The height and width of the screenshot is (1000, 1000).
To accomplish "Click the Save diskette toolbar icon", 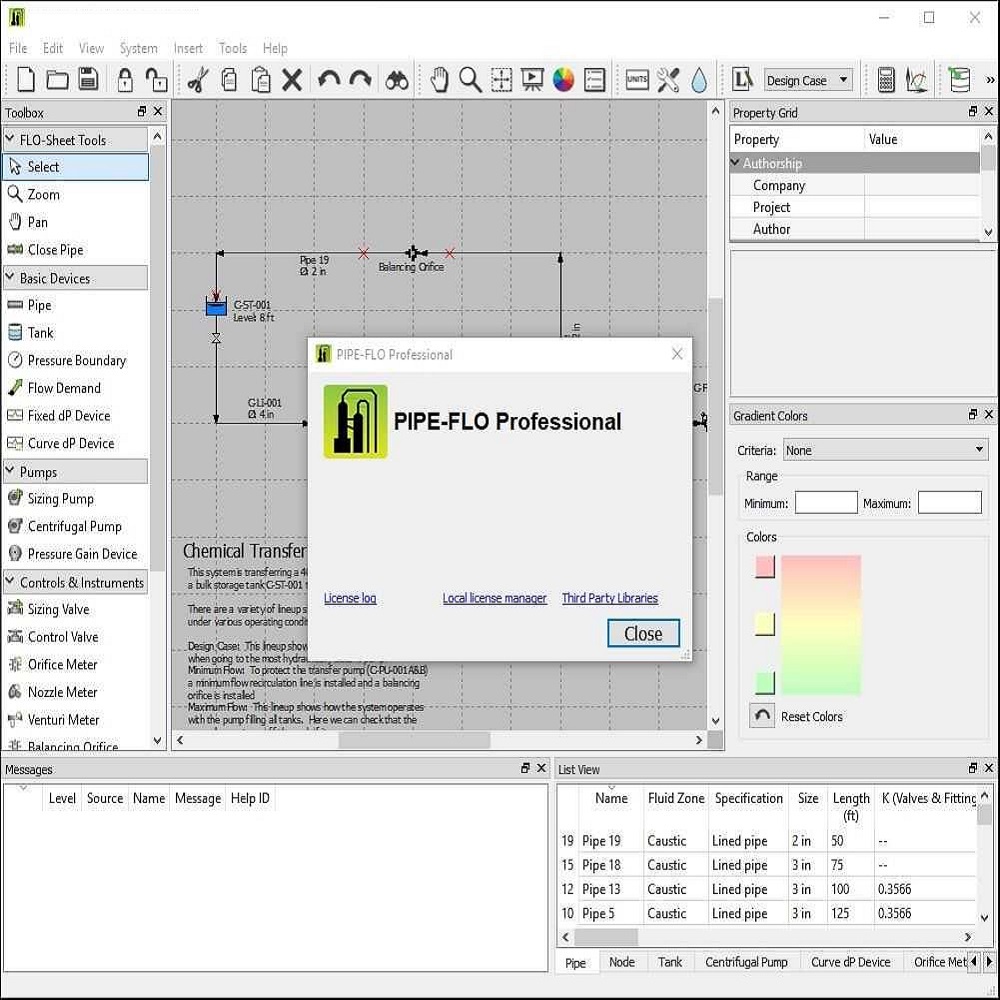I will 88,80.
